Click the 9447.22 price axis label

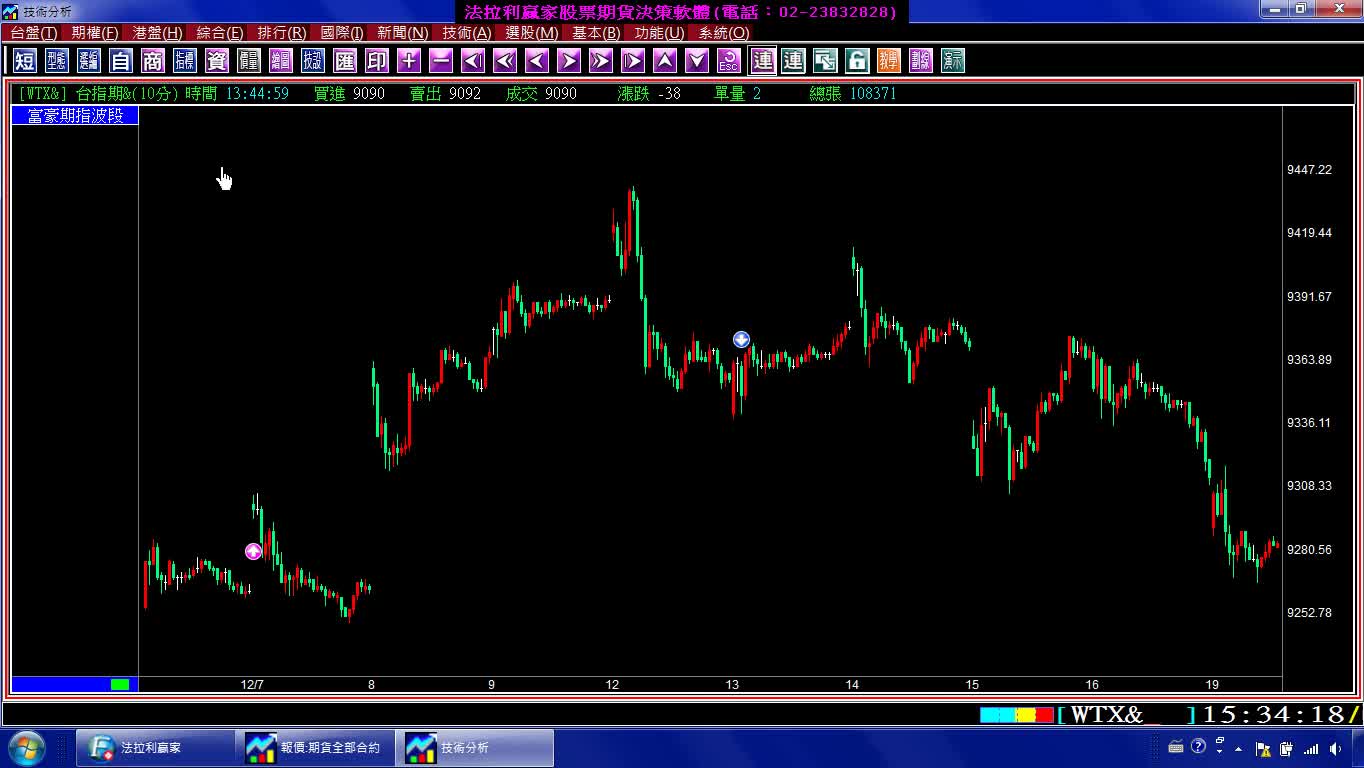point(1309,170)
